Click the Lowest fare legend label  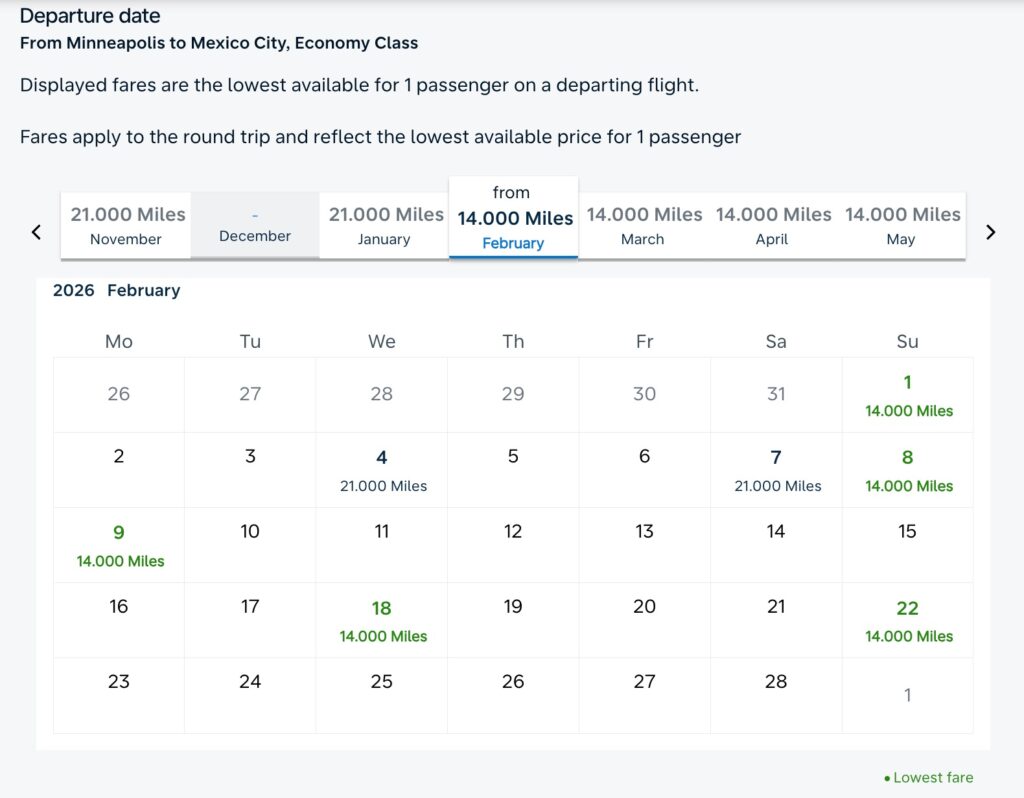[x=932, y=777]
